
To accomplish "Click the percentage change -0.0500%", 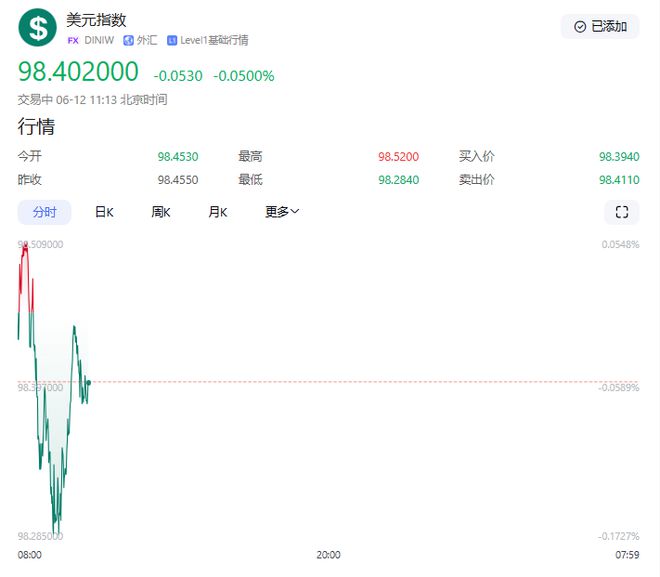I will (x=244, y=76).
